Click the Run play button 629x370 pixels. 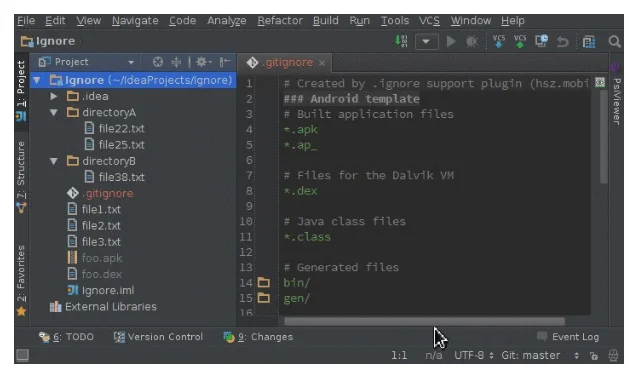coord(451,41)
